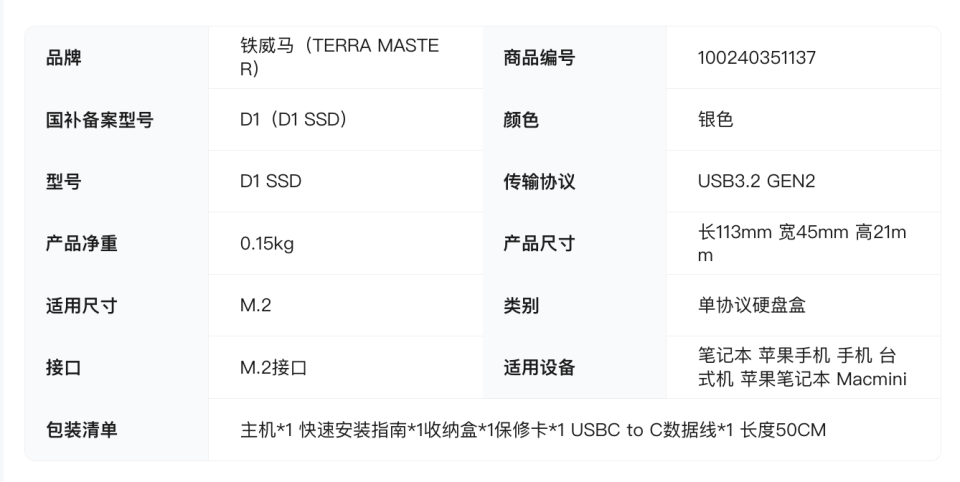Click the 品牌 label cell

pos(64,58)
